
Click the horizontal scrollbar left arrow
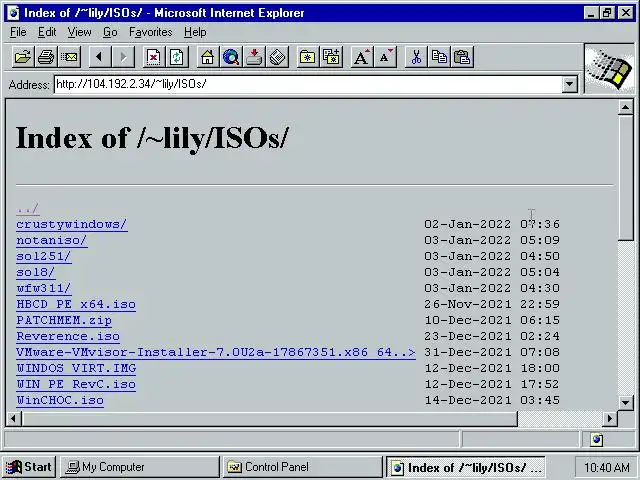coord(14,418)
